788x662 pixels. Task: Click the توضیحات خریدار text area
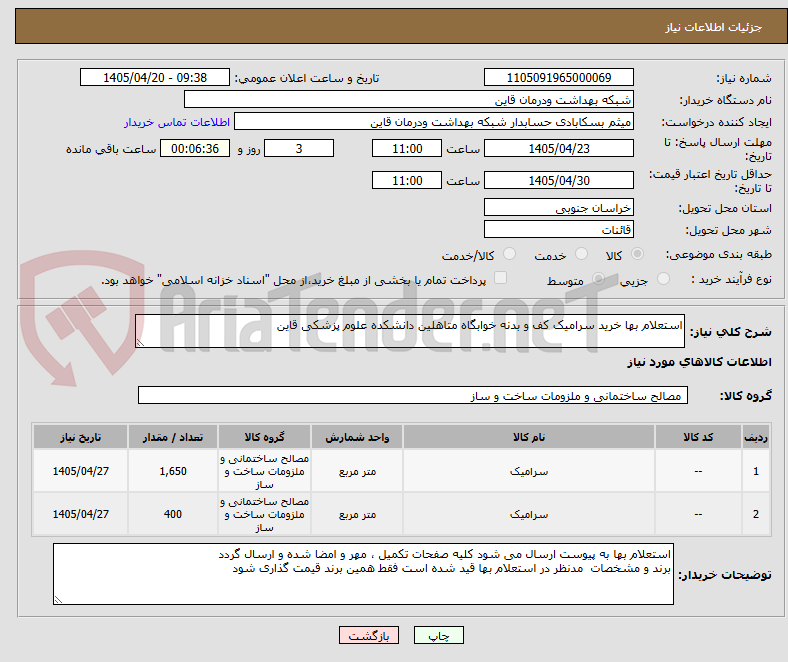[363, 574]
